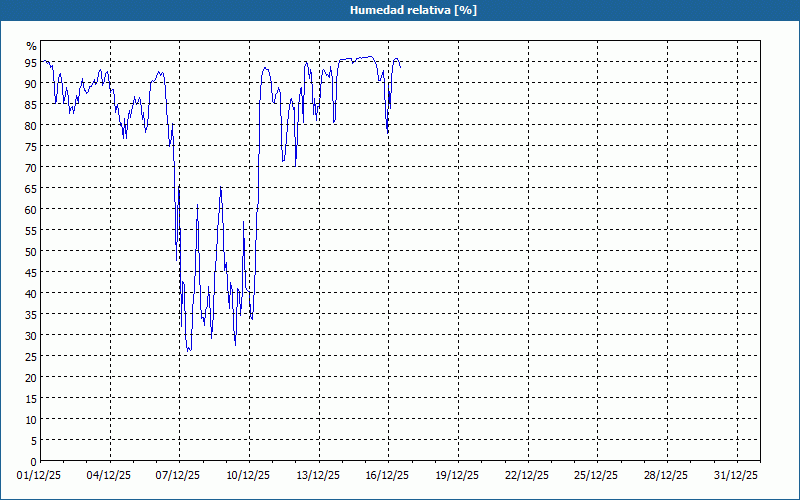The width and height of the screenshot is (800, 500).
Task: Select the 16/12/25 x-axis label
Action: coord(388,475)
